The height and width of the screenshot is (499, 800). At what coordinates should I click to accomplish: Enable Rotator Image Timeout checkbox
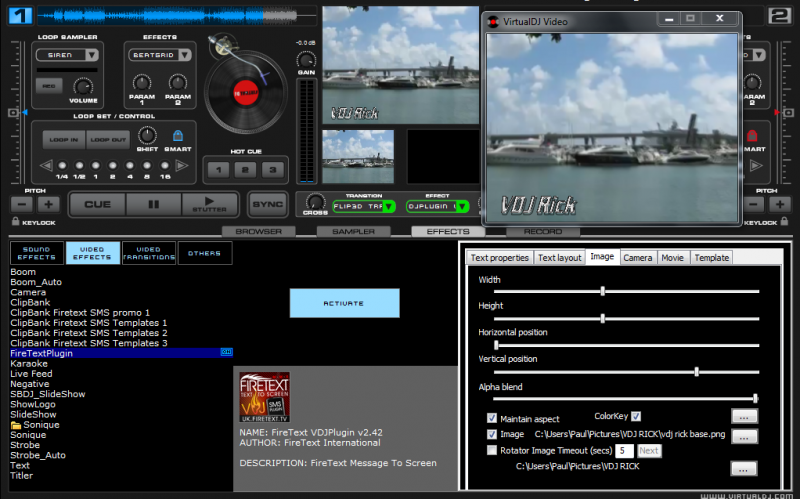point(492,450)
